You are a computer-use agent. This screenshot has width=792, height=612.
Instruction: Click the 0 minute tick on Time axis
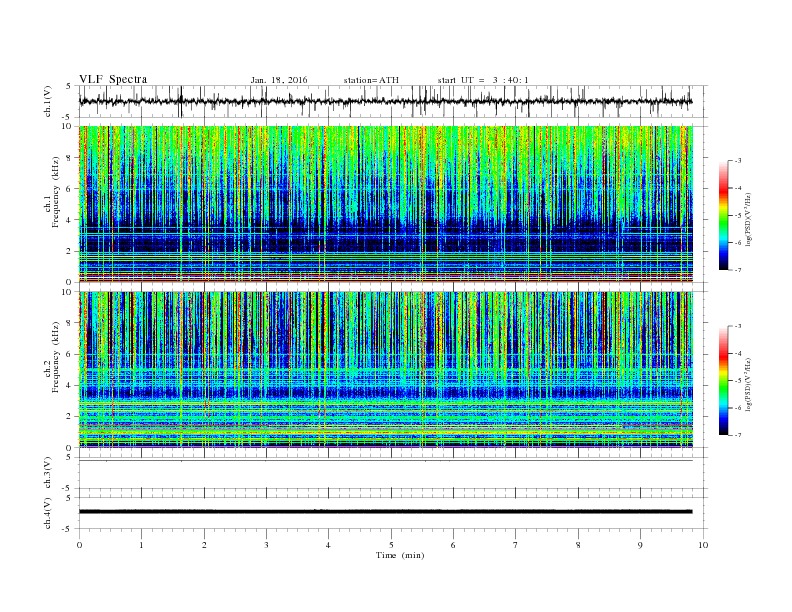click(x=79, y=545)
